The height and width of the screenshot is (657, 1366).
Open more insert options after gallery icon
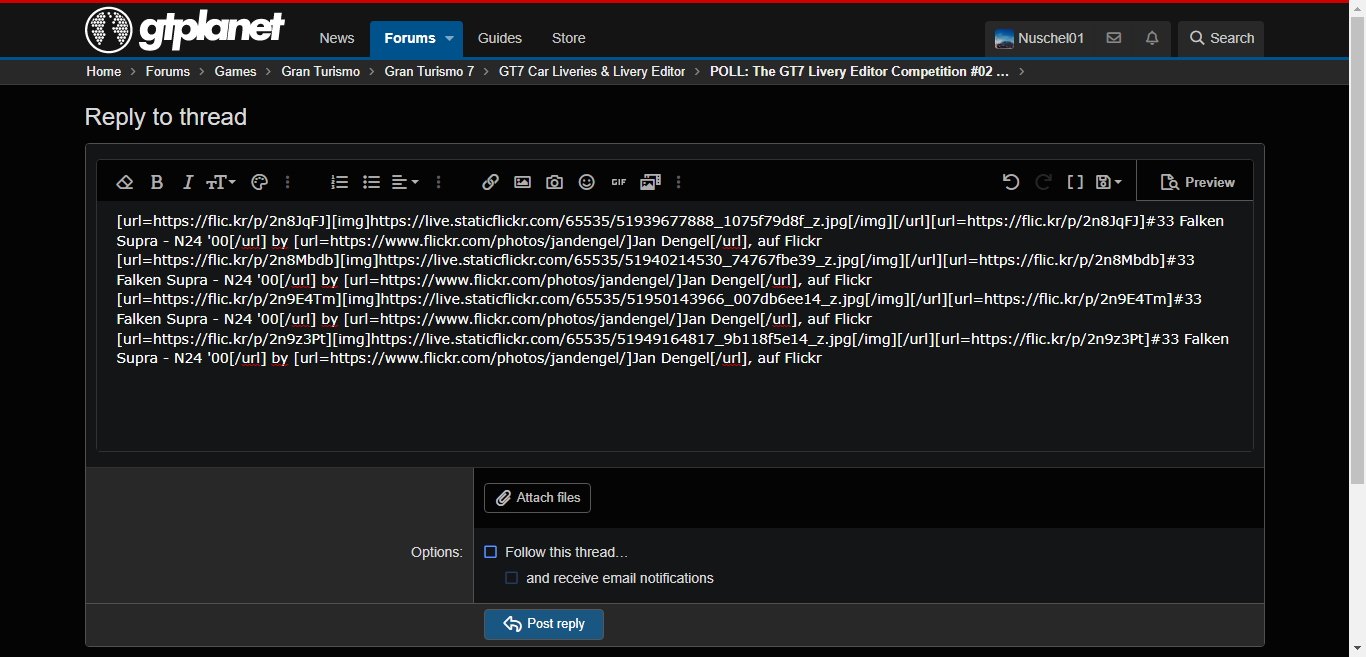(679, 182)
